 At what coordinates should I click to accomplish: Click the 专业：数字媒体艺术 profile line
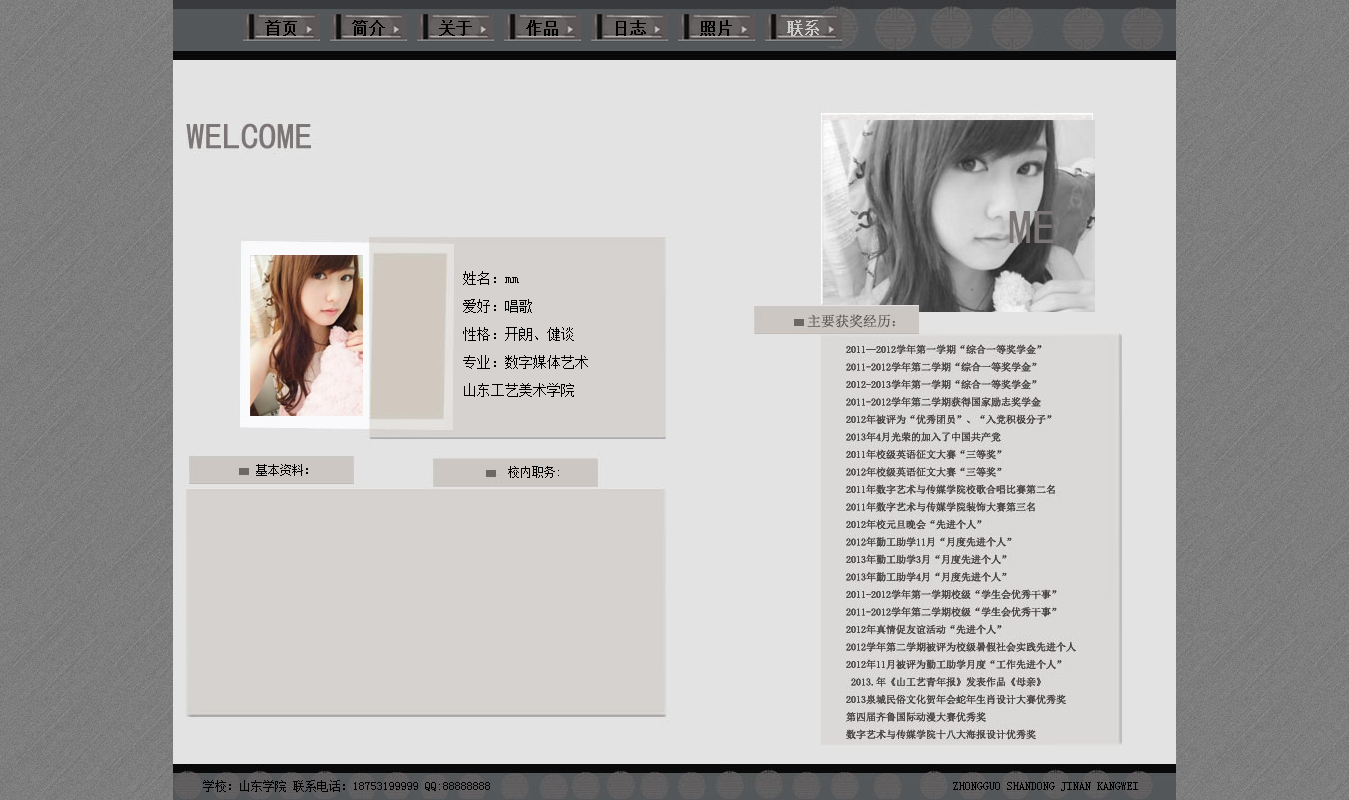tap(525, 362)
